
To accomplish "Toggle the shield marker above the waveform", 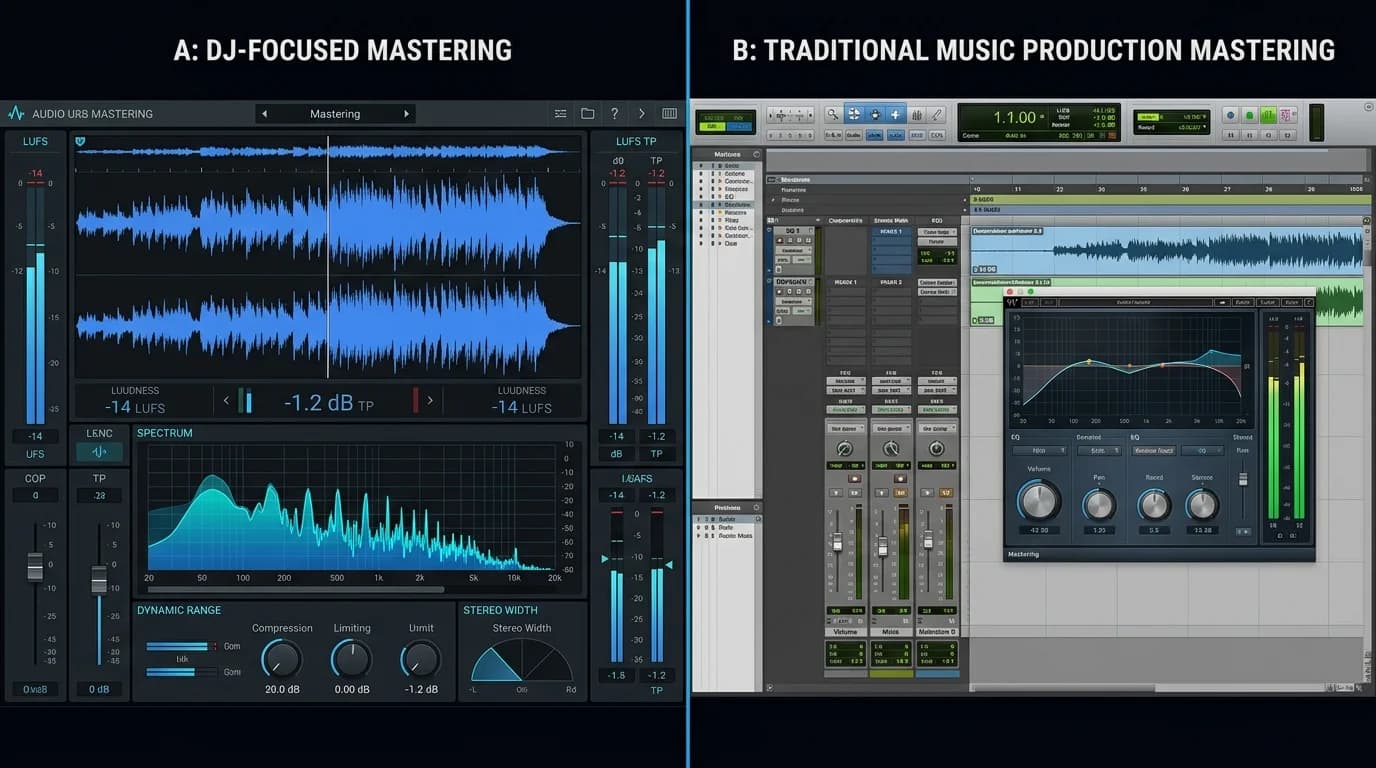I will tap(80, 142).
